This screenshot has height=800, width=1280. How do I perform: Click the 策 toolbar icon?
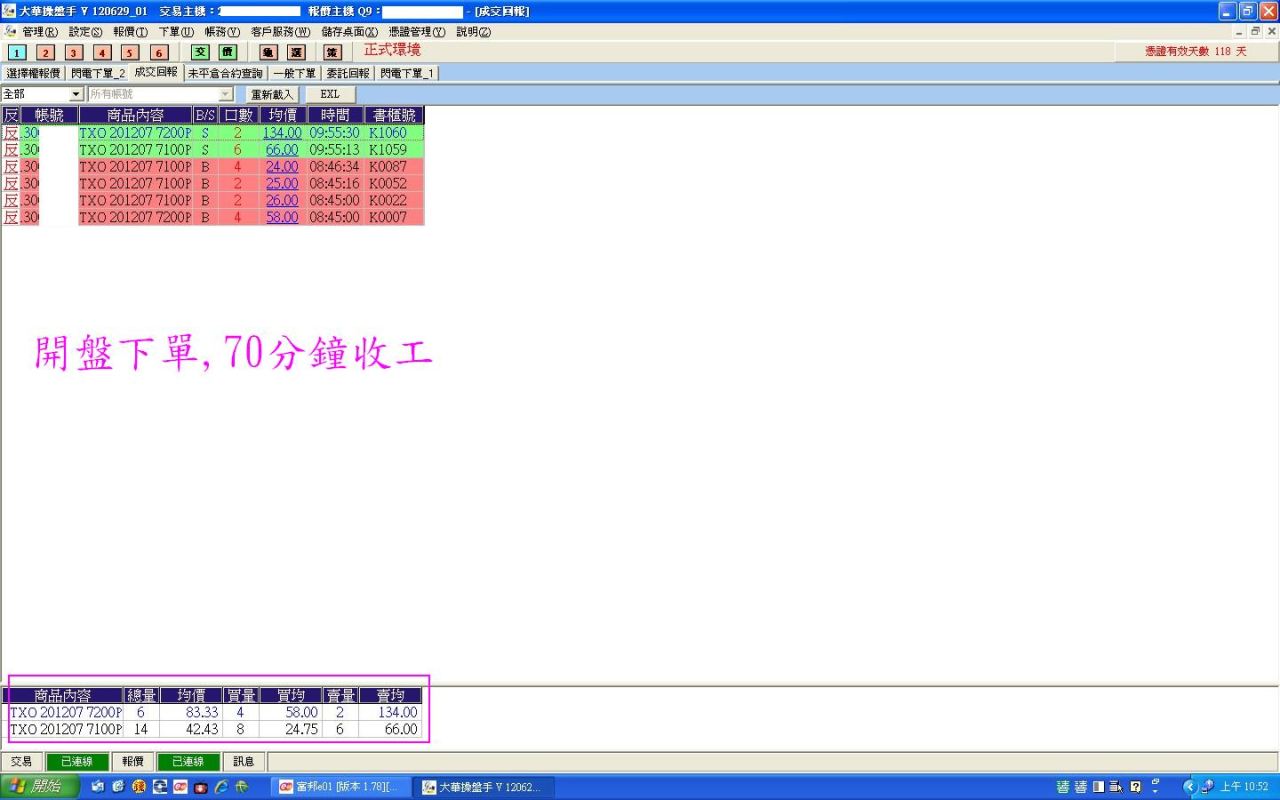pos(332,52)
